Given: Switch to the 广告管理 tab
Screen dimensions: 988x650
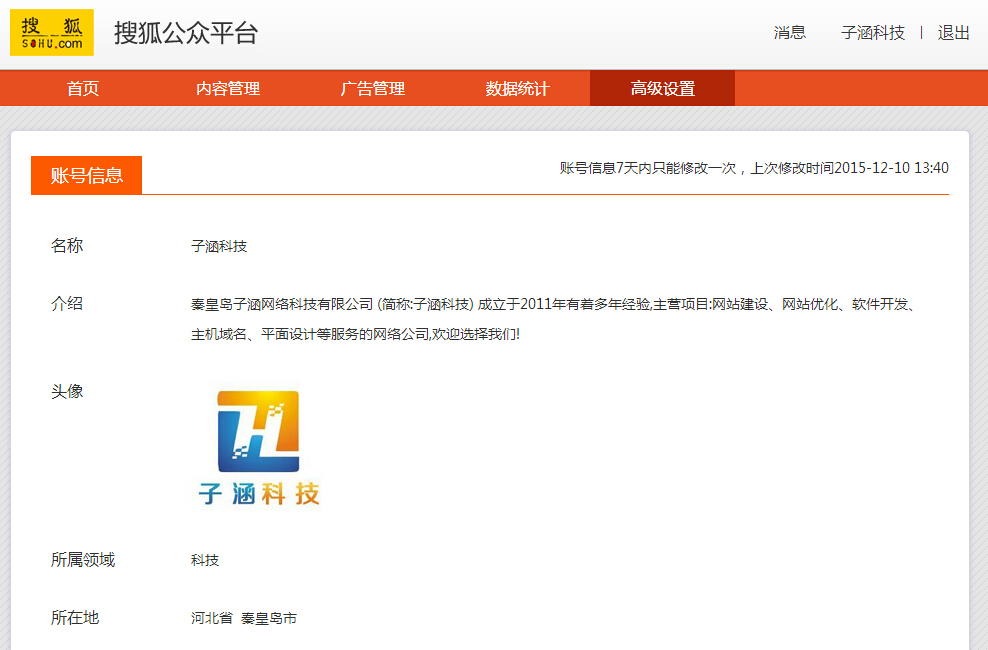Looking at the screenshot, I should click(x=373, y=88).
